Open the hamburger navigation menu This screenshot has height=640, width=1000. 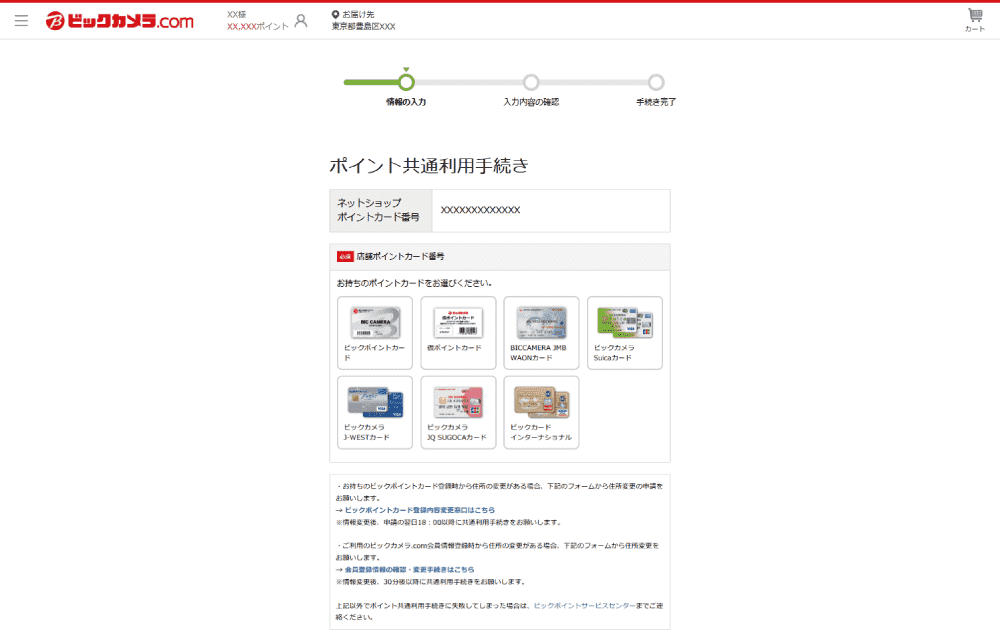(21, 19)
